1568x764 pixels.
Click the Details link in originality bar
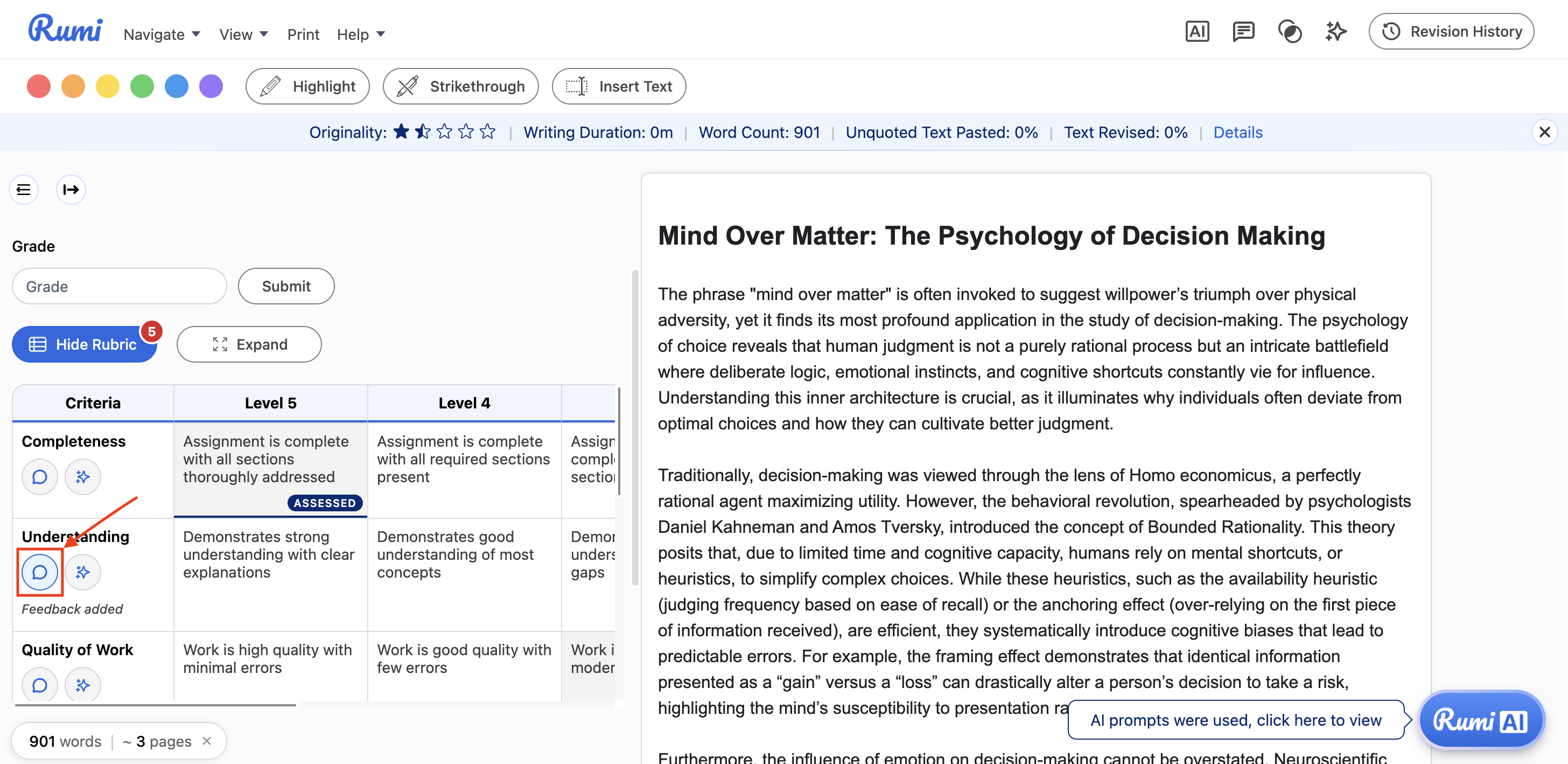[x=1237, y=133]
